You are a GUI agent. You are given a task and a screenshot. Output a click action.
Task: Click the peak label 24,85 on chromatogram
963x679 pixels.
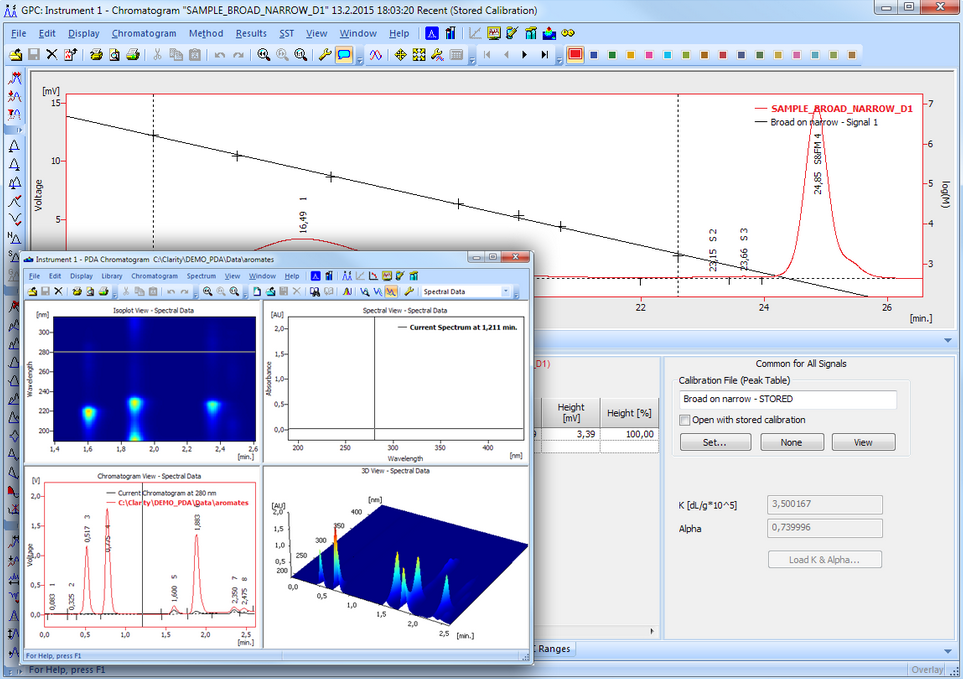(817, 183)
